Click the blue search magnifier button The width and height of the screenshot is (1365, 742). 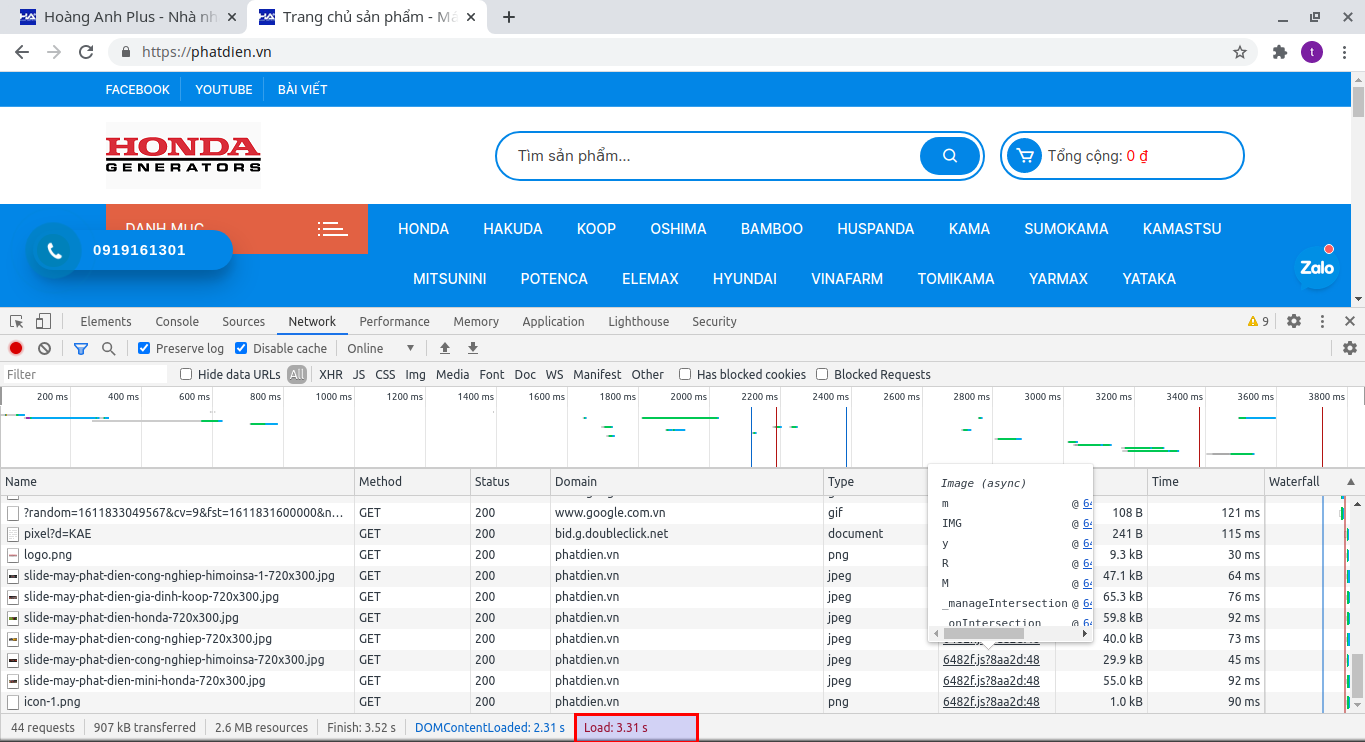950,155
